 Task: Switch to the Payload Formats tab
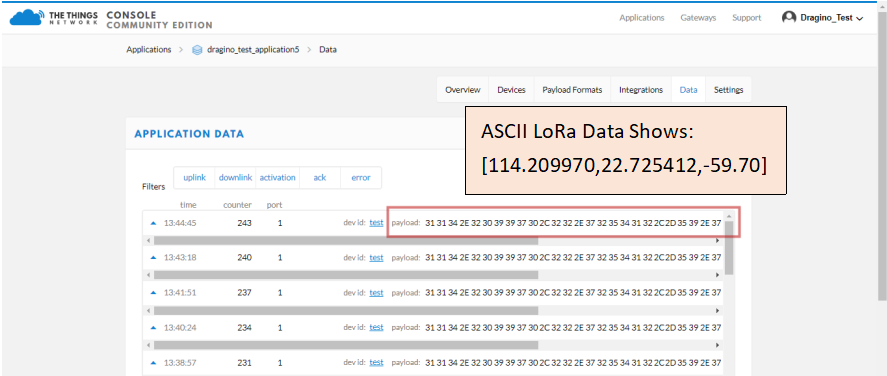(572, 89)
